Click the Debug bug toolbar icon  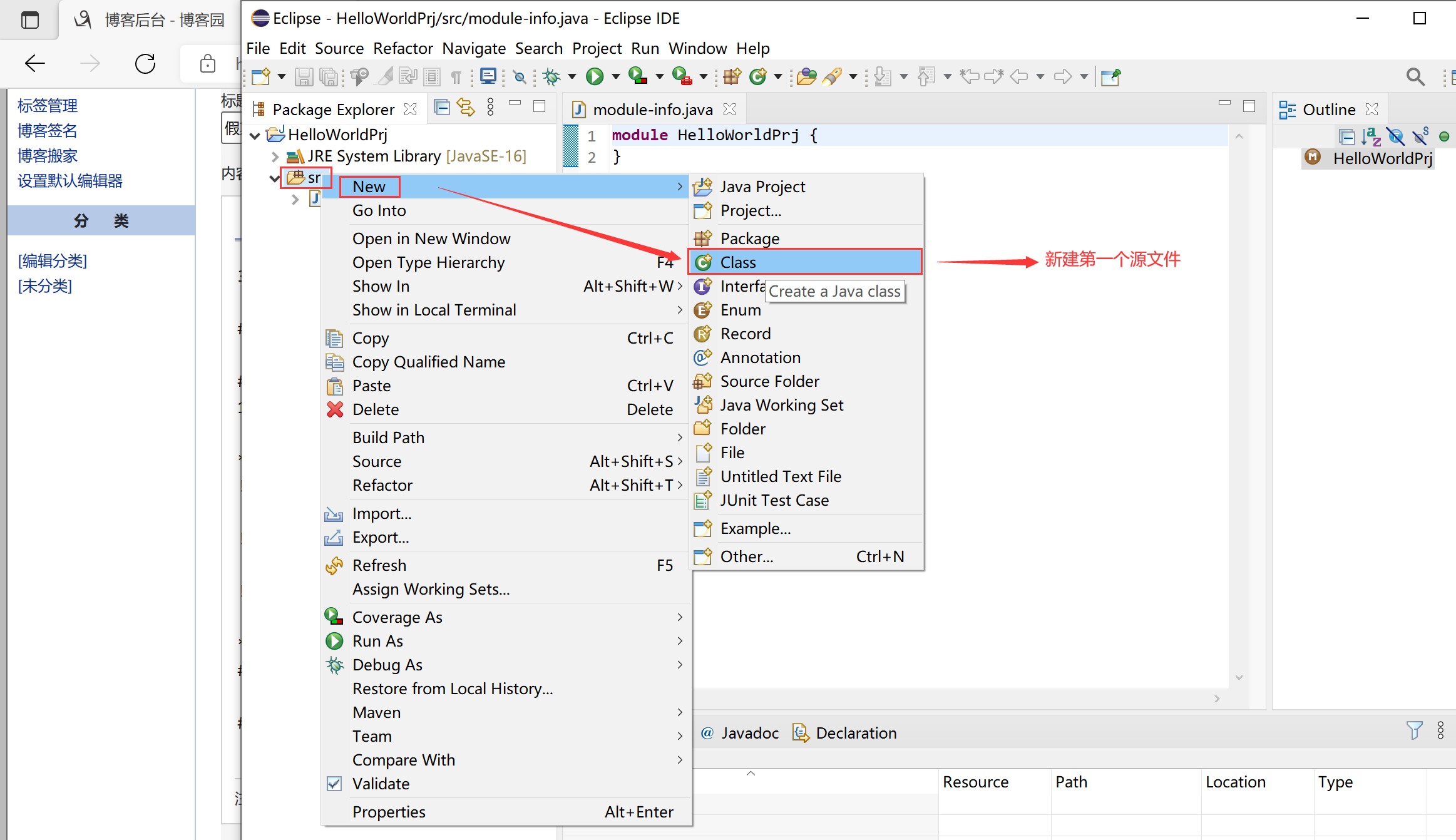coord(551,76)
